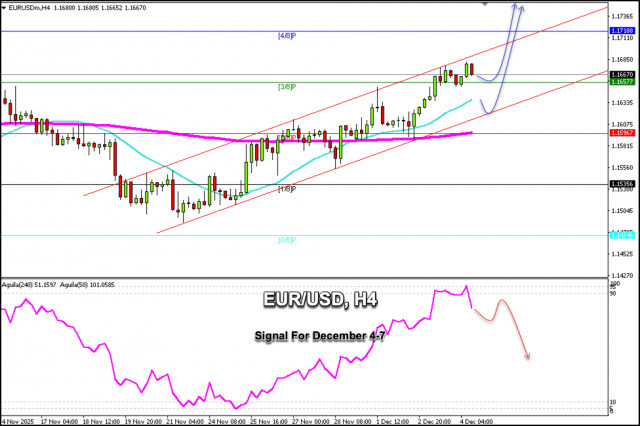Click the oscillator scale value 90
The width and height of the screenshot is (640, 426).
pos(613,293)
